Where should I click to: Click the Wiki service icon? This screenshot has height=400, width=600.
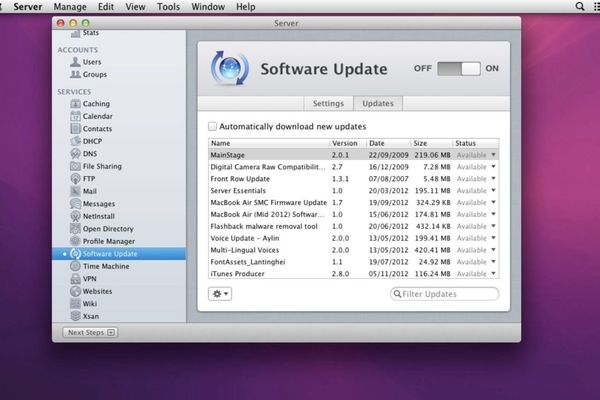75,304
